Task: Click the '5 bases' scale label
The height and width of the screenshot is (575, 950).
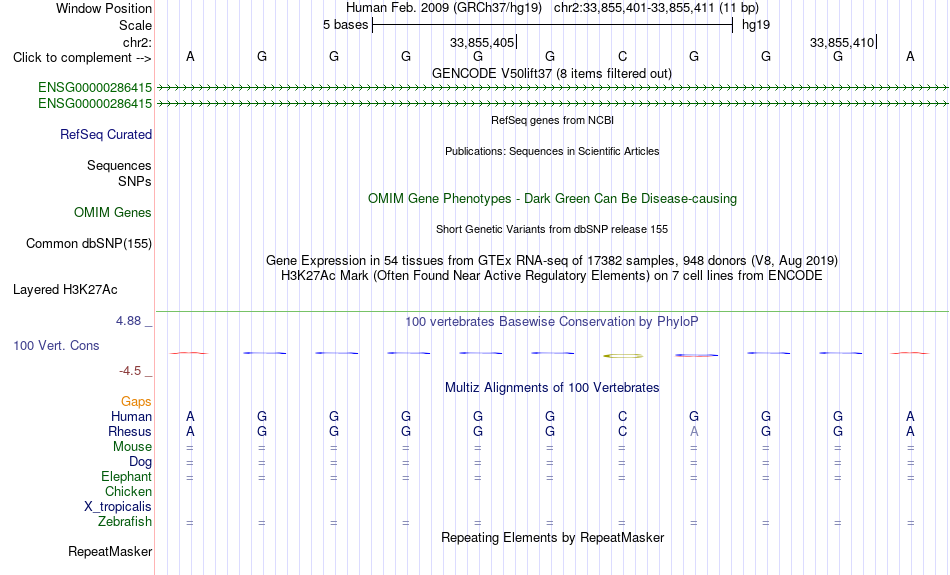Action: 345,25
